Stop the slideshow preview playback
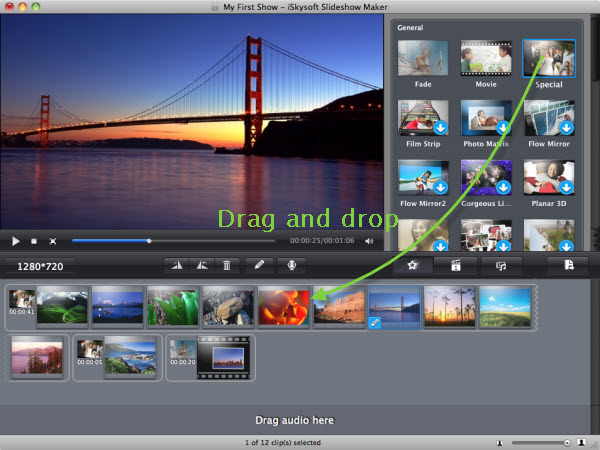Image resolution: width=600 pixels, height=450 pixels. click(x=34, y=241)
